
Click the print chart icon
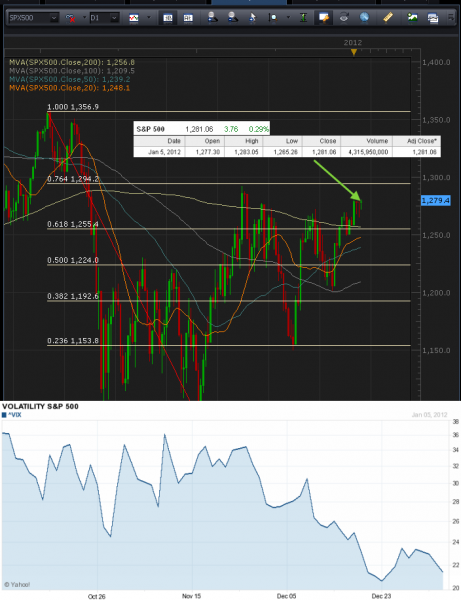click(x=433, y=18)
